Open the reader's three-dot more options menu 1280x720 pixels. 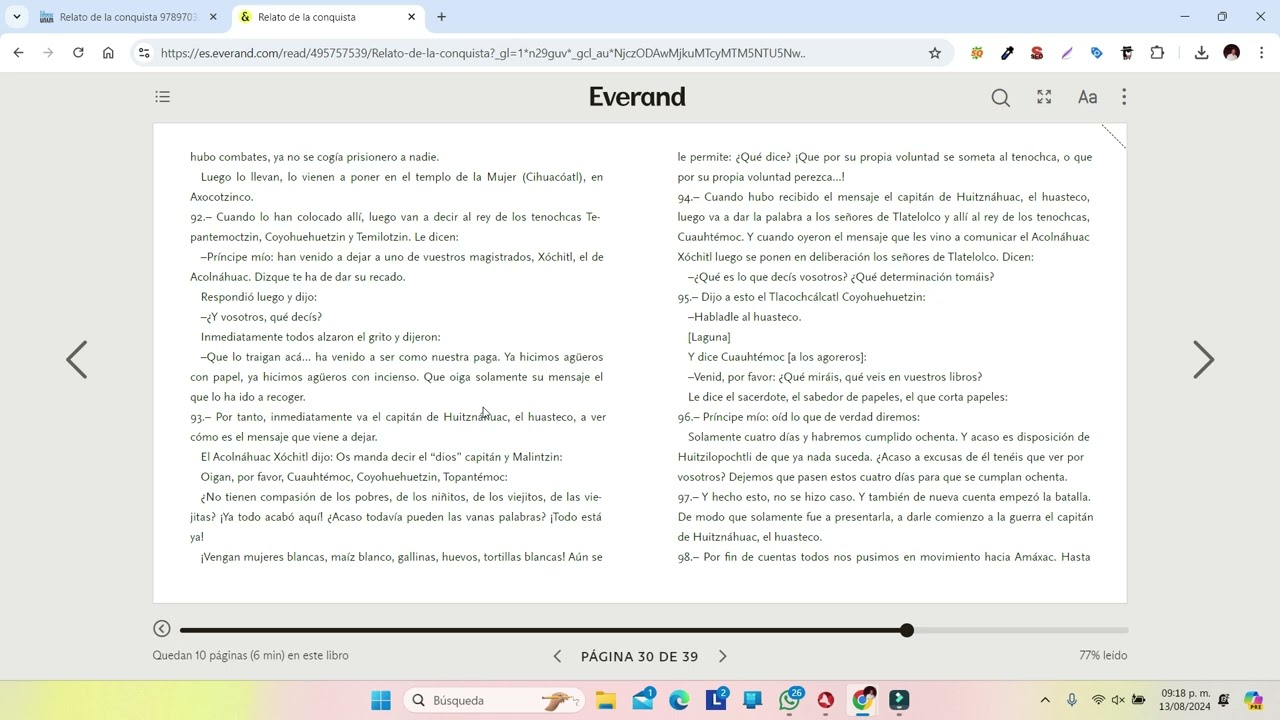pyautogui.click(x=1124, y=97)
